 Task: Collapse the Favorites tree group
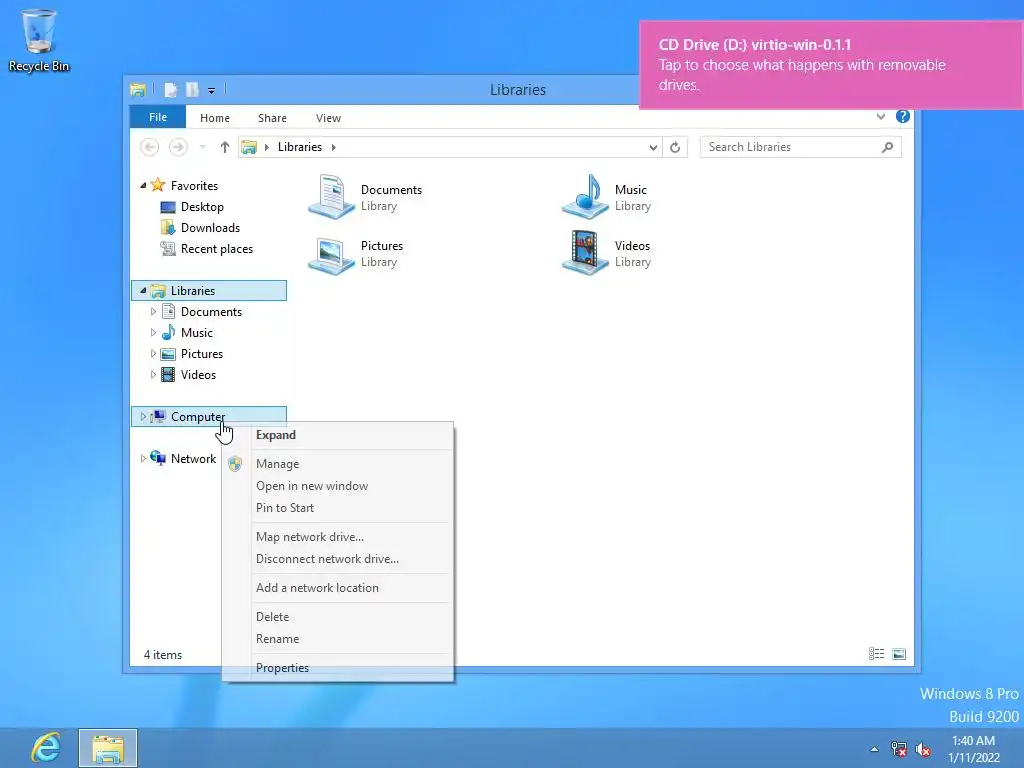[143, 185]
